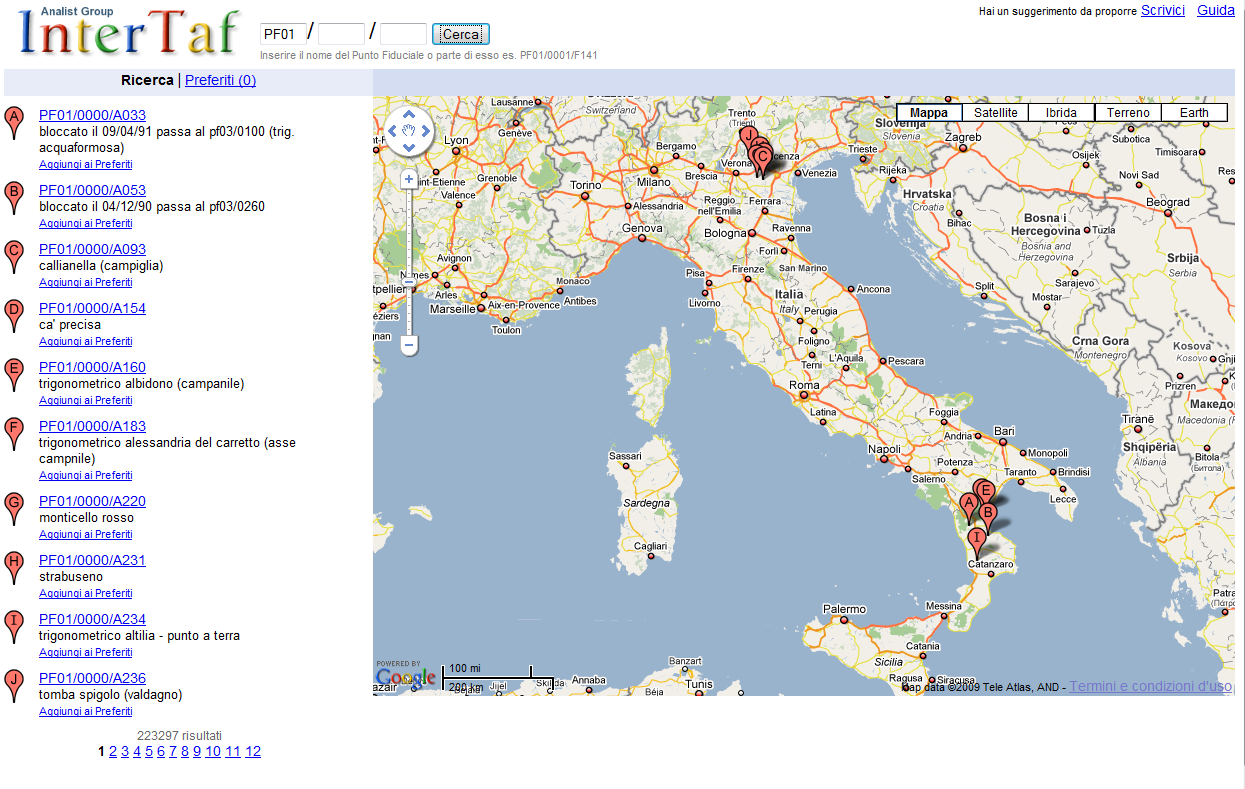Add PF01/0000/A236 tomba spigolo to Preferiti
This screenshot has height=789, width=1245.
click(x=86, y=711)
